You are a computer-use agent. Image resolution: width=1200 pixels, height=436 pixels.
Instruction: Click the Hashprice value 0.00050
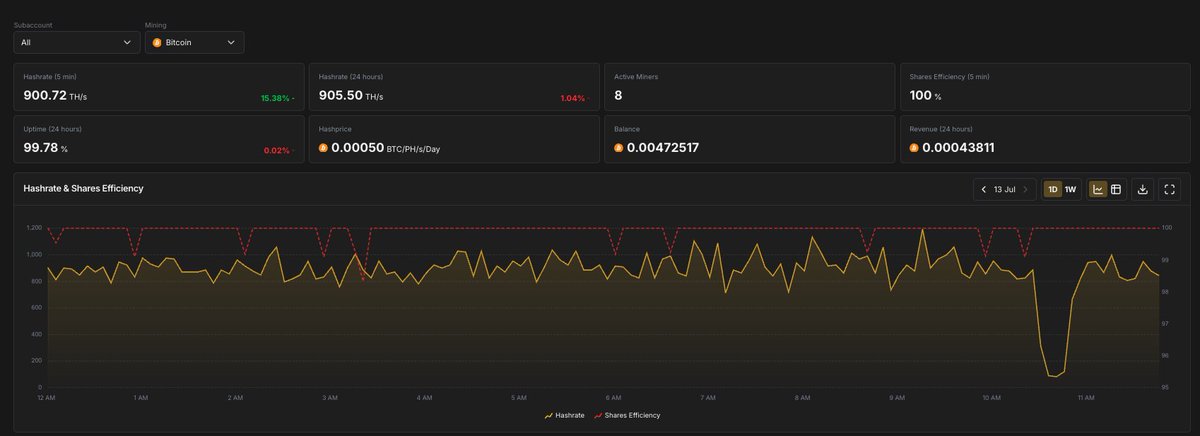pos(358,147)
